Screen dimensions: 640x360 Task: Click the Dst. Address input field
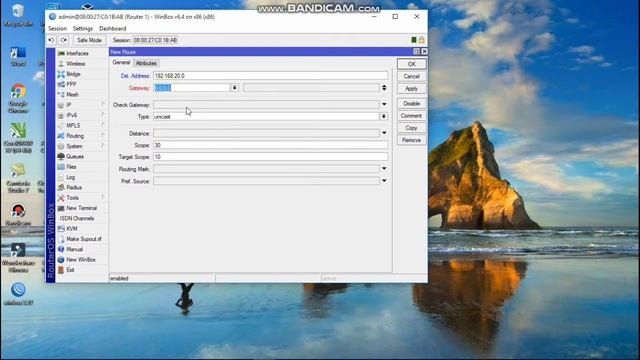(271, 76)
